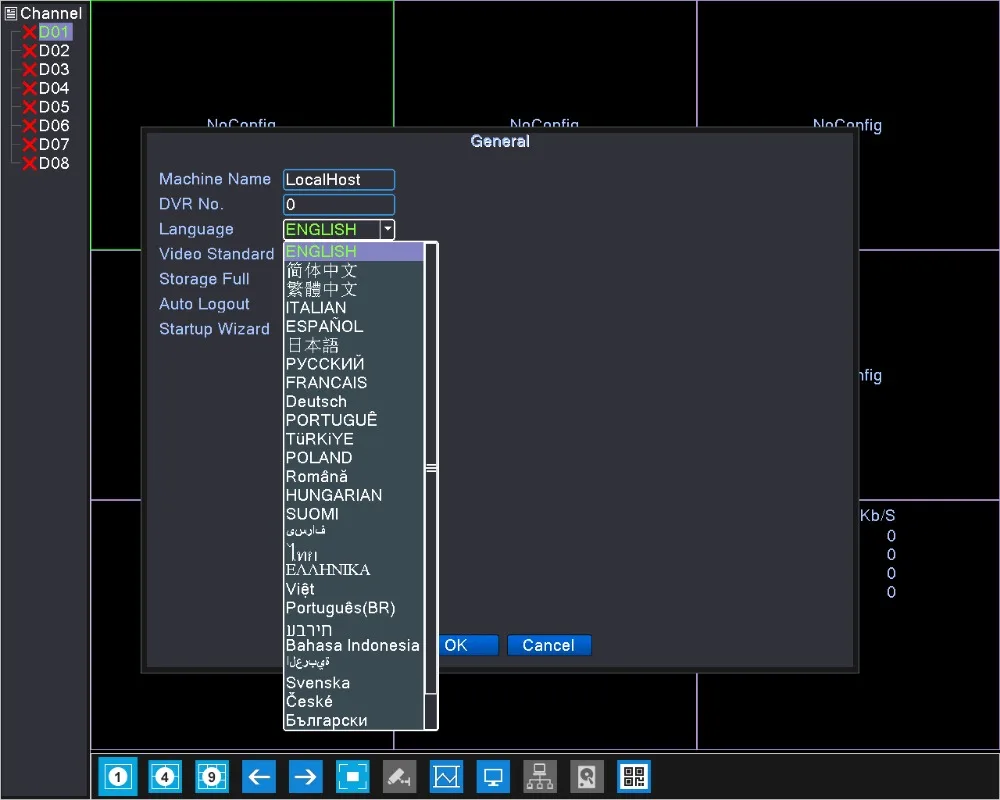Select channel D08 in the tree

tap(54, 163)
